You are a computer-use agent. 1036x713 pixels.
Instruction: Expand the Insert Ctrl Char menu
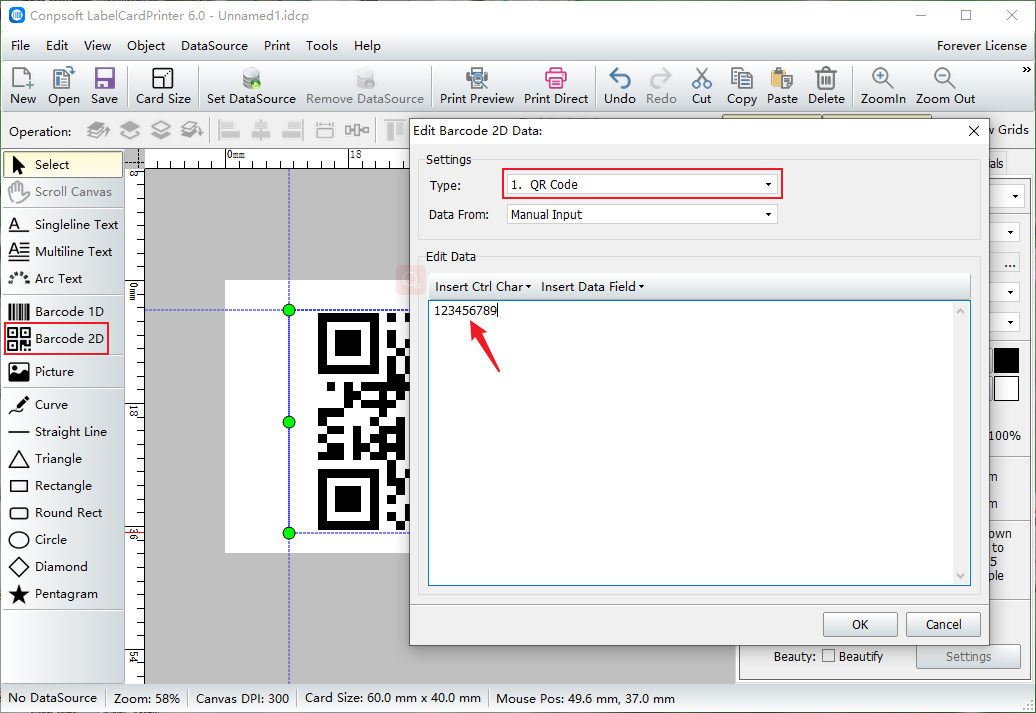coord(483,287)
